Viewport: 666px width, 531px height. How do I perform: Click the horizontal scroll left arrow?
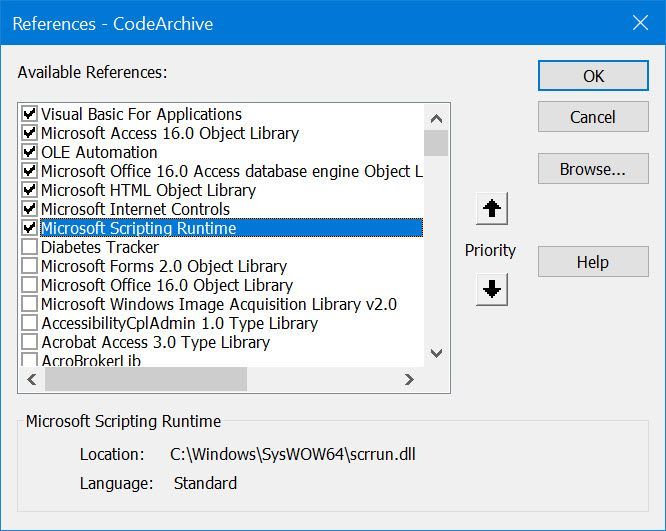coord(32,379)
